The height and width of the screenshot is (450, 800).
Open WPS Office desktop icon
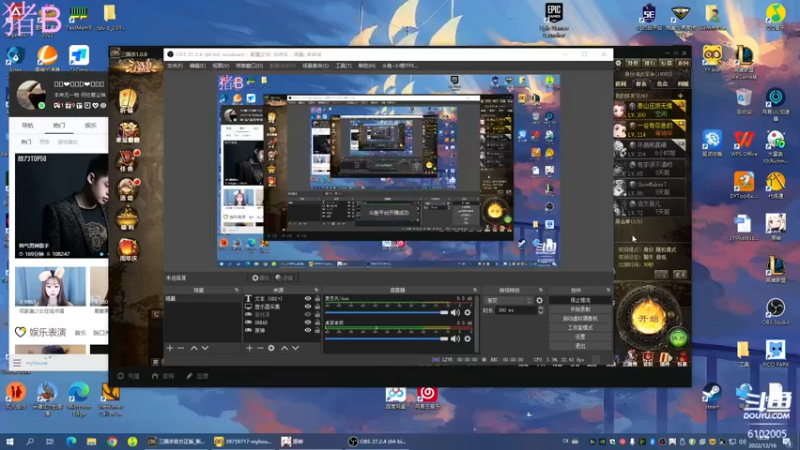point(743,143)
